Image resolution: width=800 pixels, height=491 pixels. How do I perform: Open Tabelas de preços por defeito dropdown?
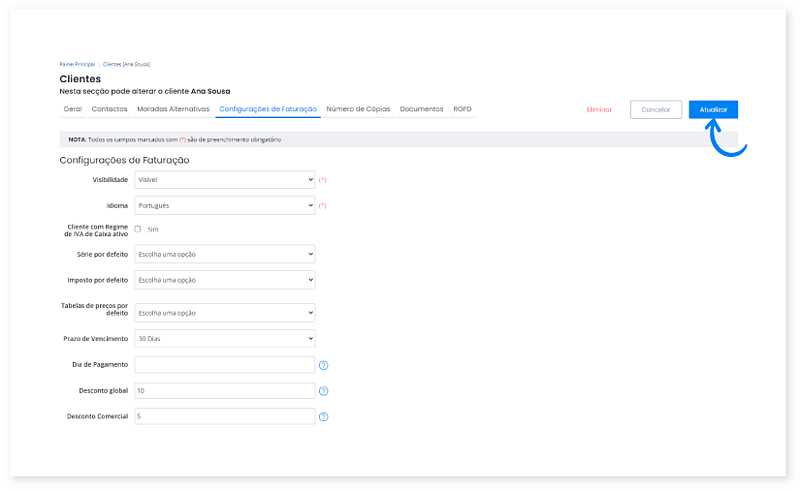tap(225, 312)
